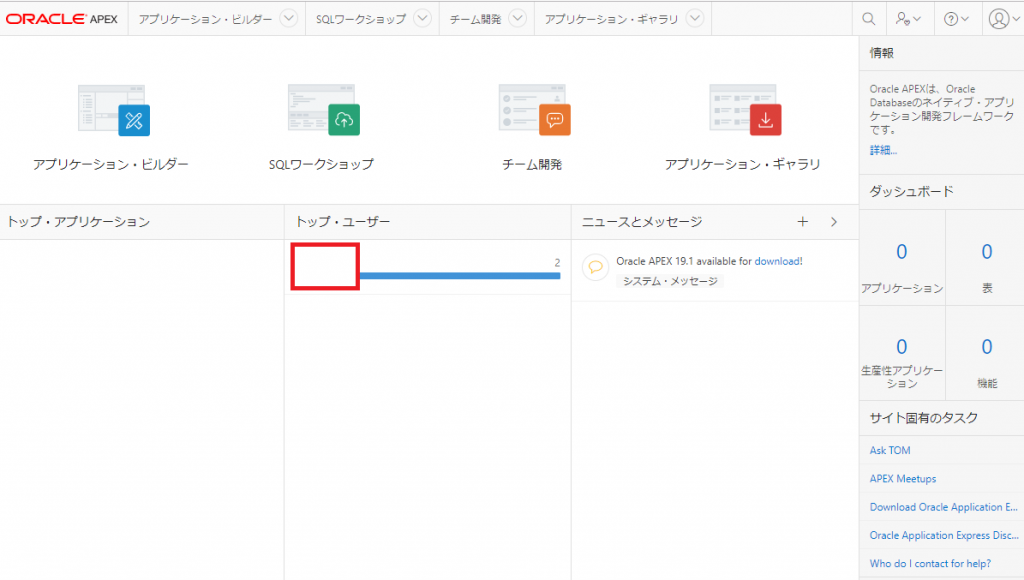Click the search magnifier icon in header
The height and width of the screenshot is (580, 1024).
[x=869, y=19]
